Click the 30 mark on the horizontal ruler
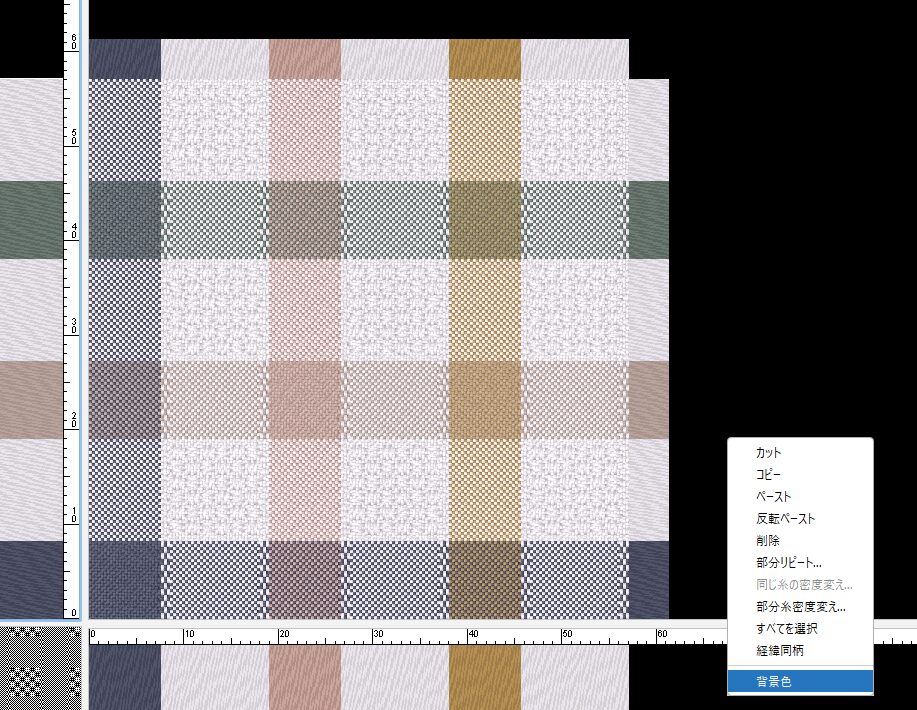 (x=374, y=635)
